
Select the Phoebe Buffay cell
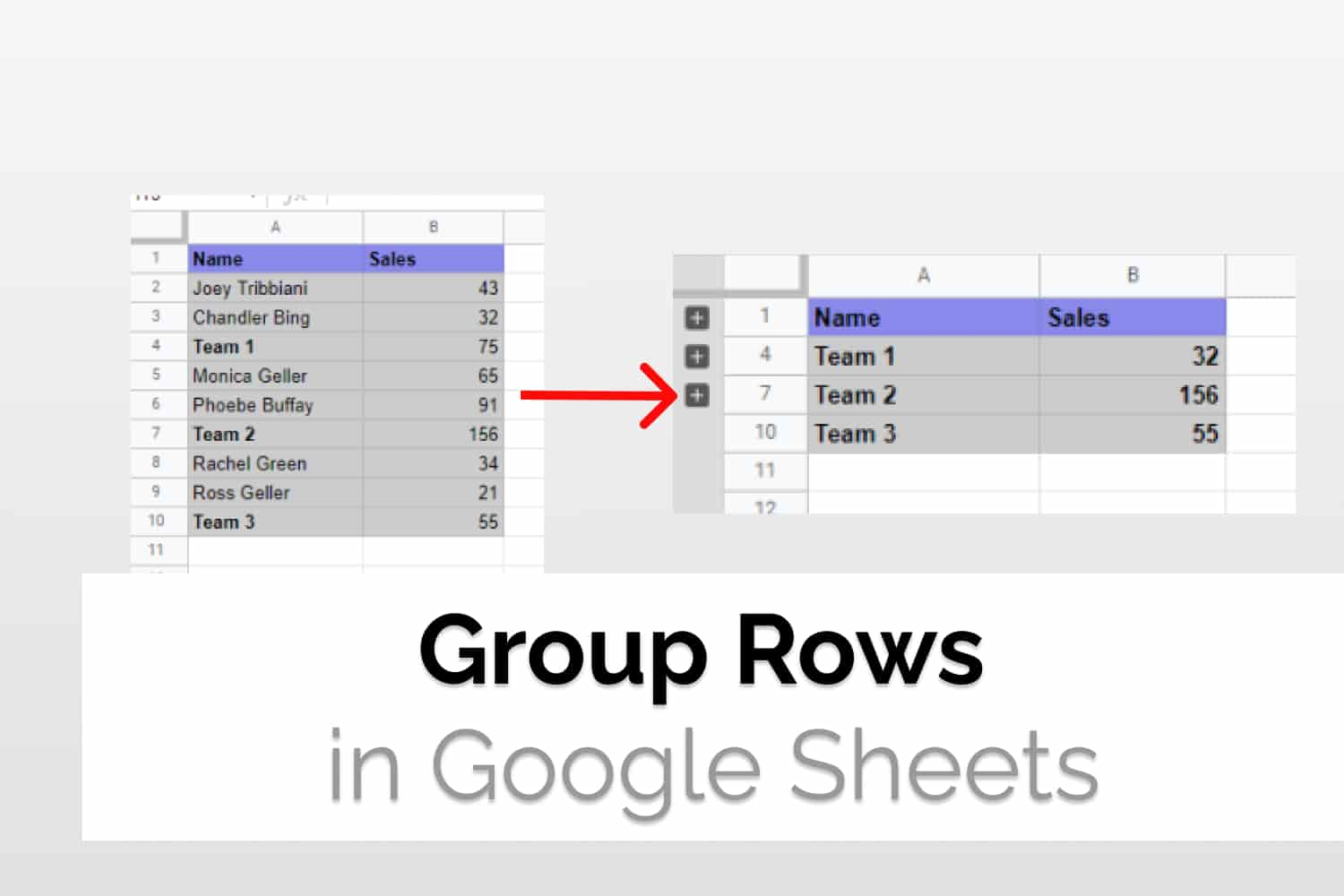tap(275, 405)
